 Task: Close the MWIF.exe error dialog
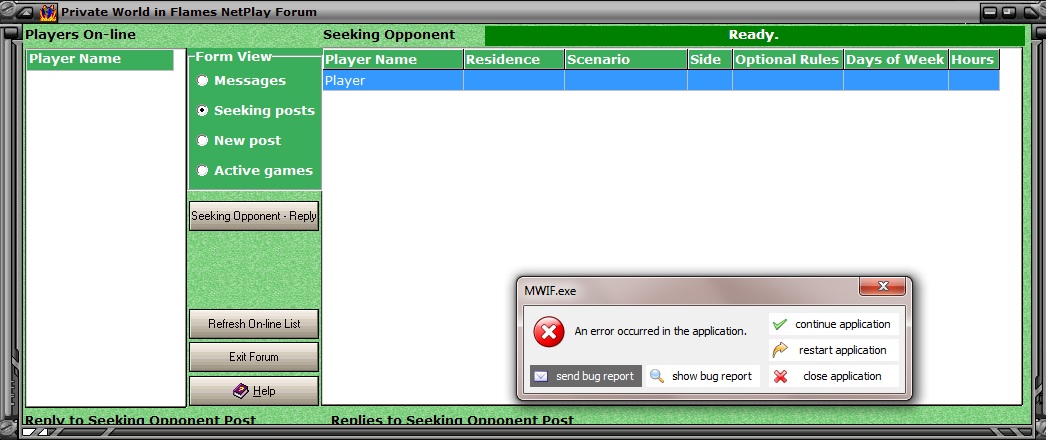tap(883, 287)
